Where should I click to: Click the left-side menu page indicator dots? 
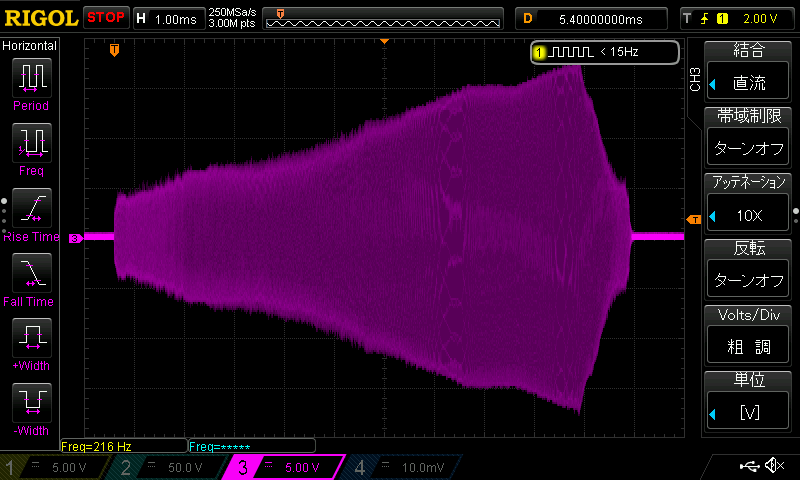coord(4,216)
